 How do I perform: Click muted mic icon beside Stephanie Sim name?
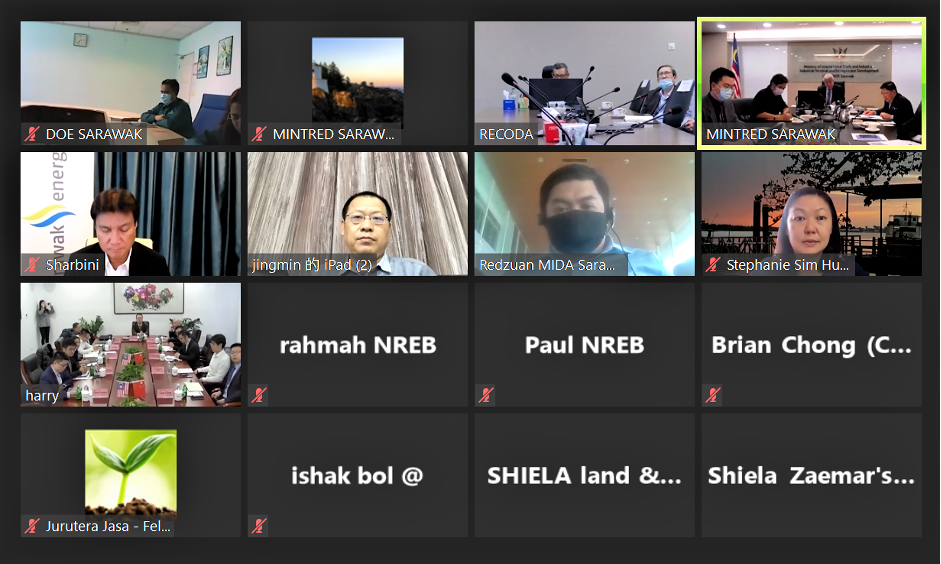click(x=713, y=265)
